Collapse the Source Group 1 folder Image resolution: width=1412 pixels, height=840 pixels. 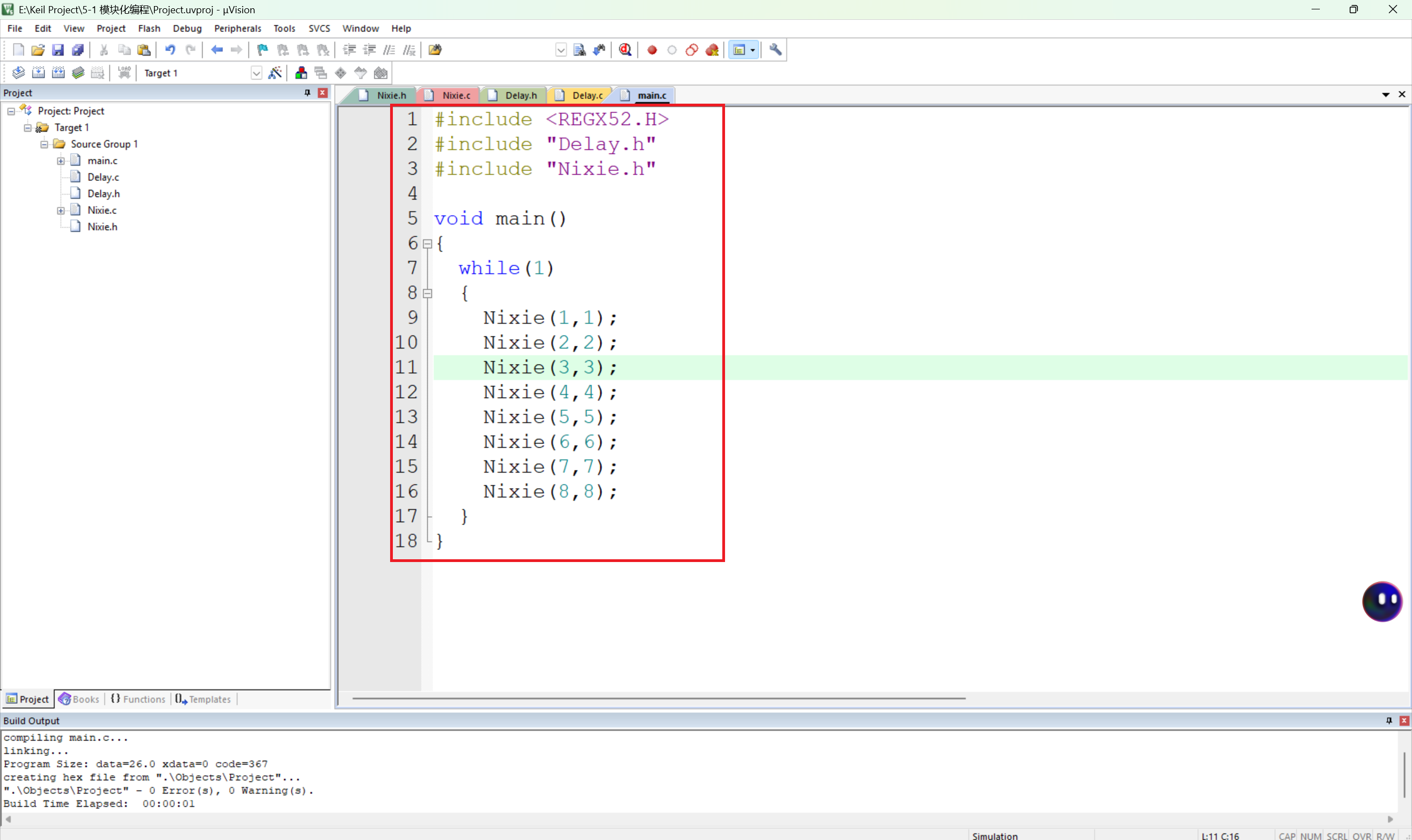pyautogui.click(x=44, y=145)
